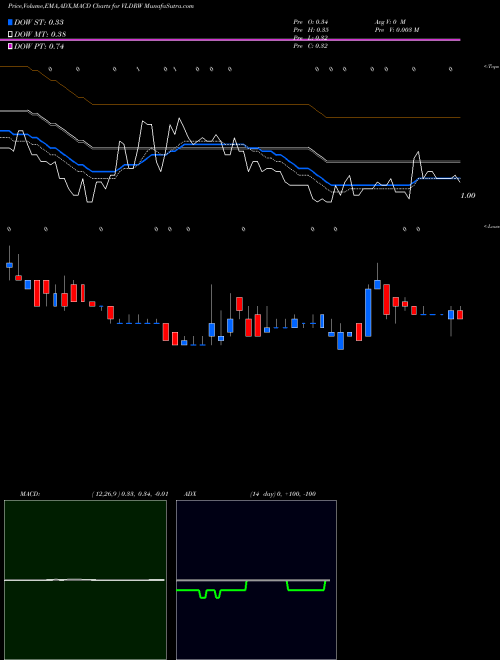Click the tallest blue candlestick in the price chart

(x=368, y=312)
